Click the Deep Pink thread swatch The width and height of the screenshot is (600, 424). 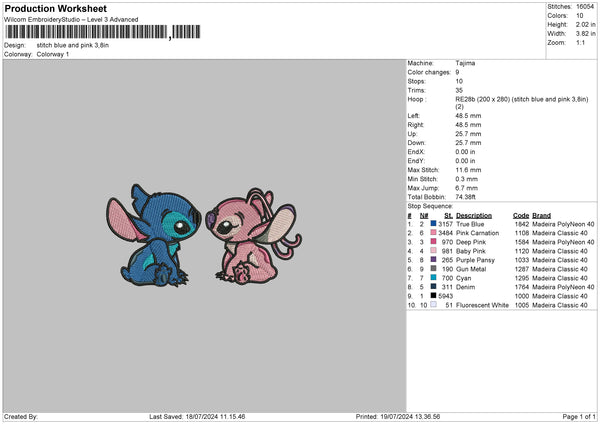pos(435,242)
